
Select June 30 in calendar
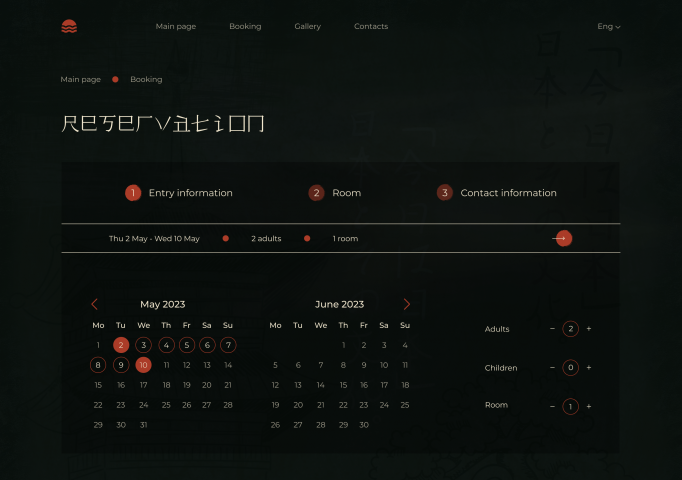click(364, 425)
